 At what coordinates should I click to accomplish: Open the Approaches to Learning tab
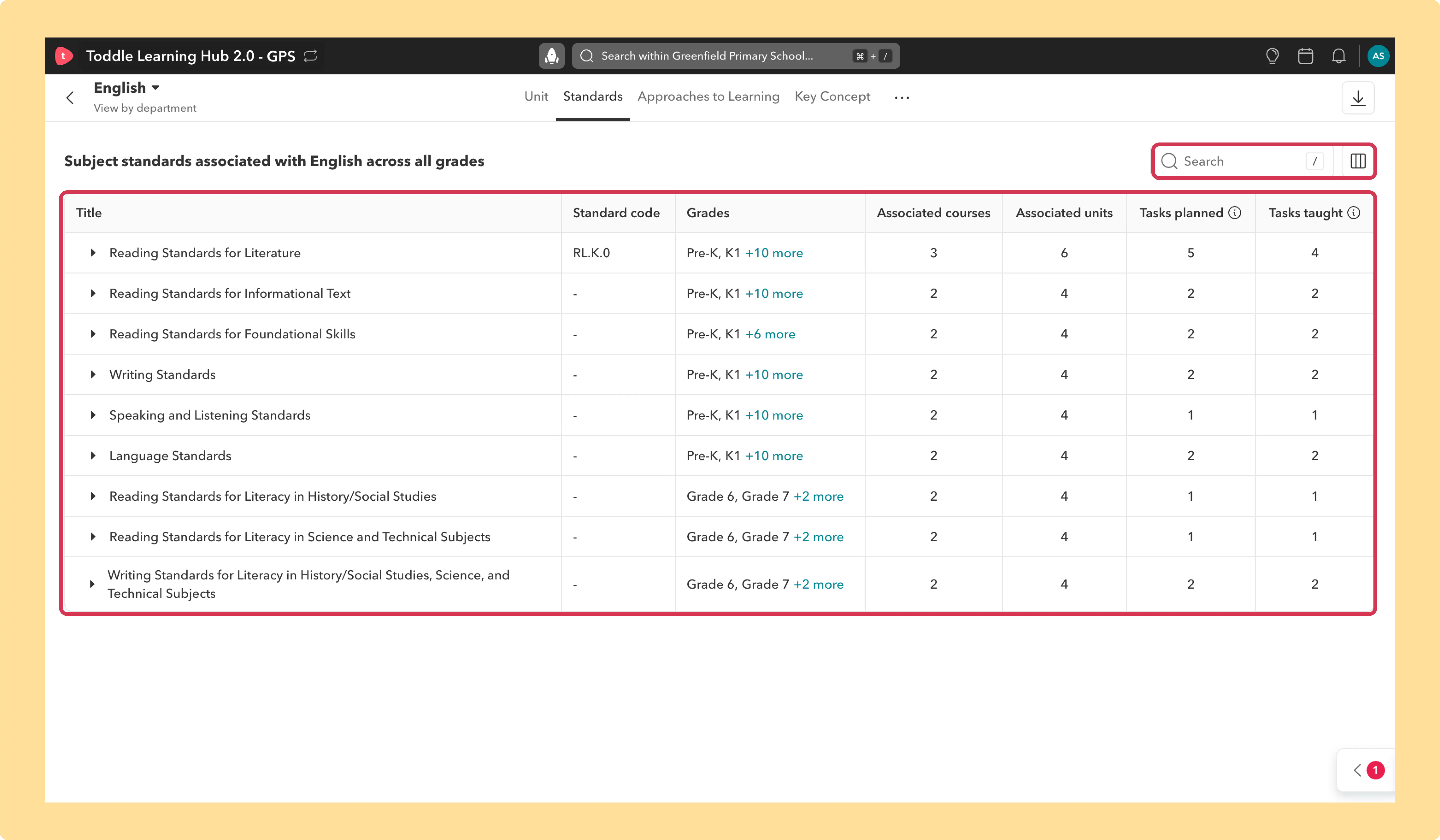tap(709, 97)
